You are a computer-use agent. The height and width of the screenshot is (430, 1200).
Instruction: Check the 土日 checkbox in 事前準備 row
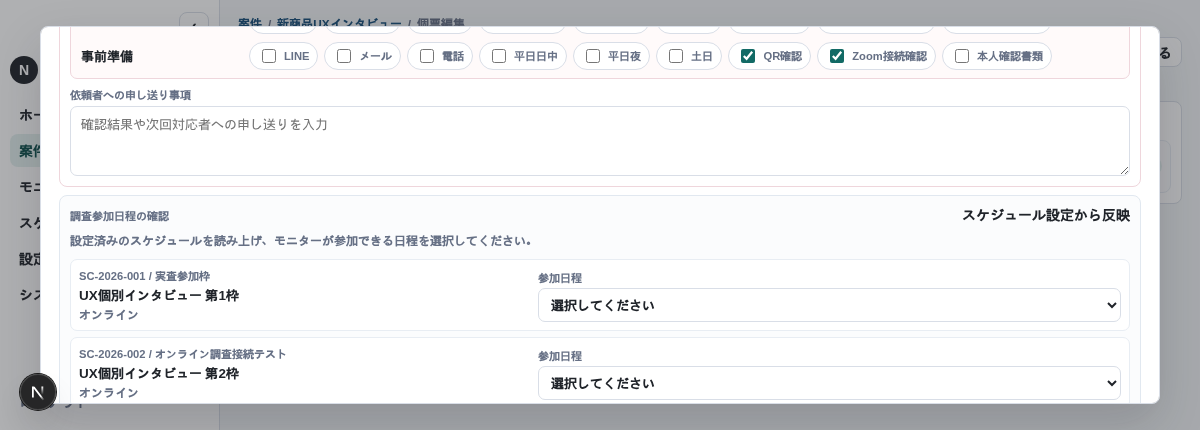pos(676,56)
